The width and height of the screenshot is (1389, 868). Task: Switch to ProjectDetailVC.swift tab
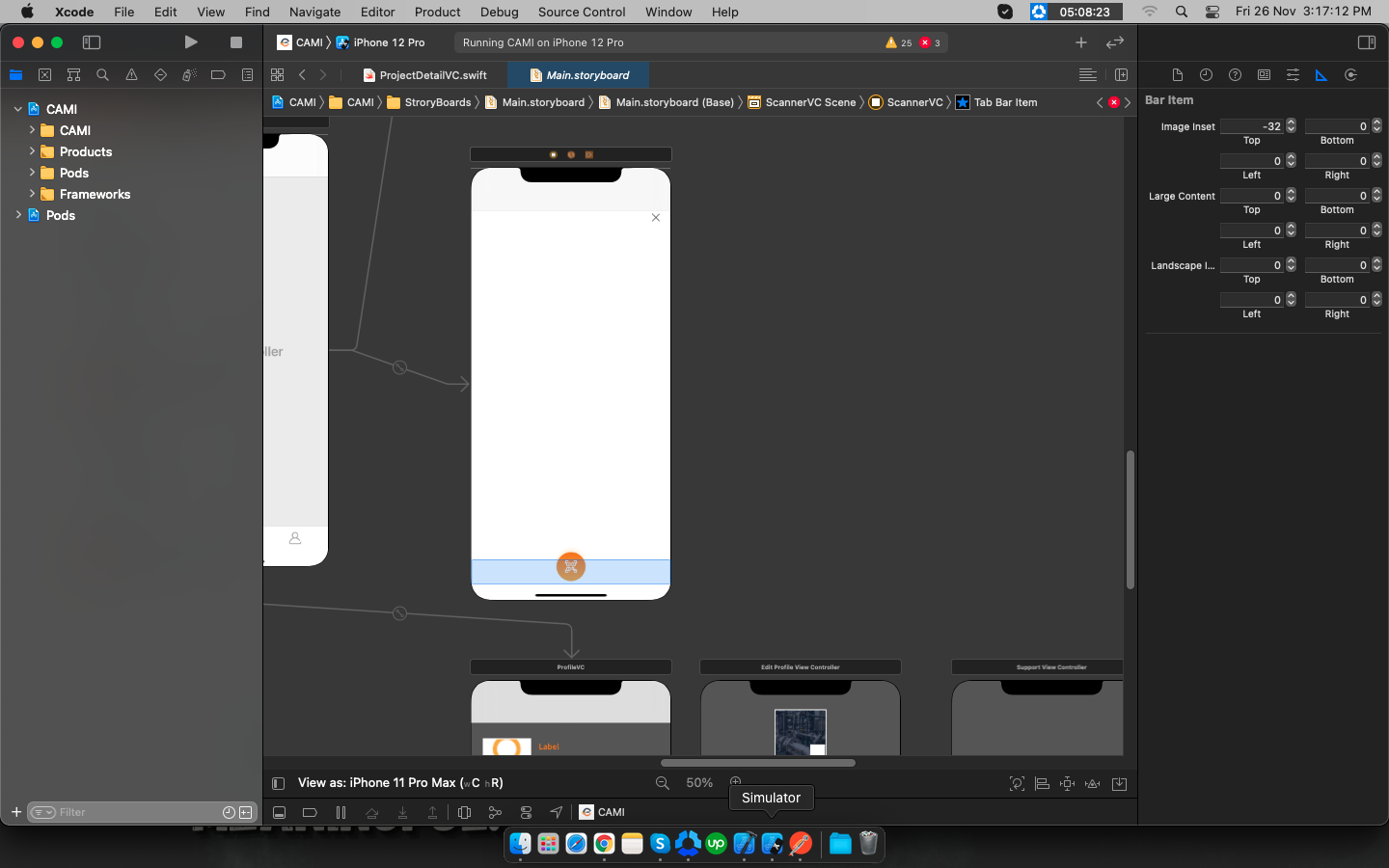coord(424,75)
